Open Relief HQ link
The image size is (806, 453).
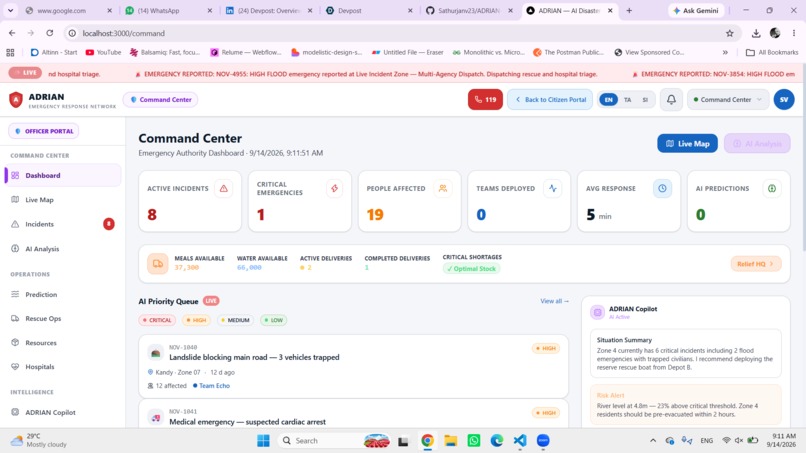[x=756, y=264]
